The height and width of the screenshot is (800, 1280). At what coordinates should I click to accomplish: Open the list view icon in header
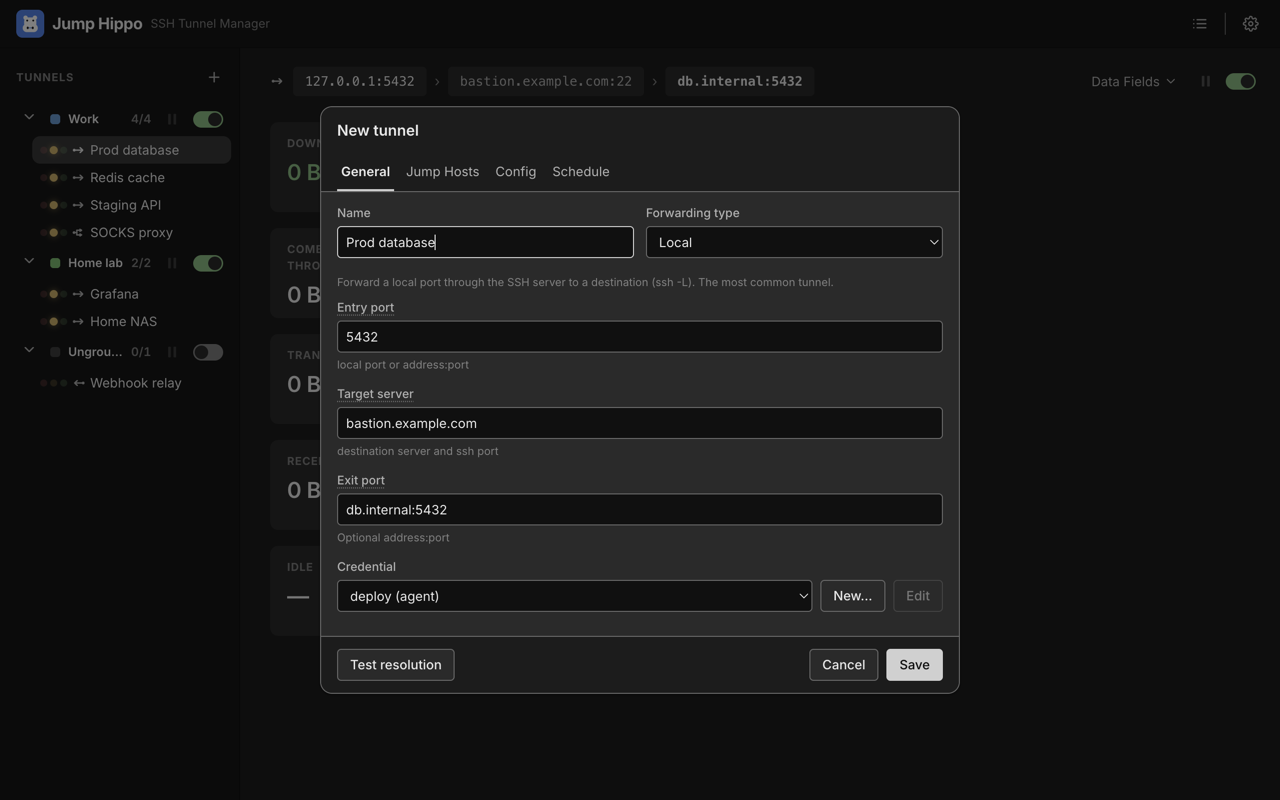point(1200,23)
